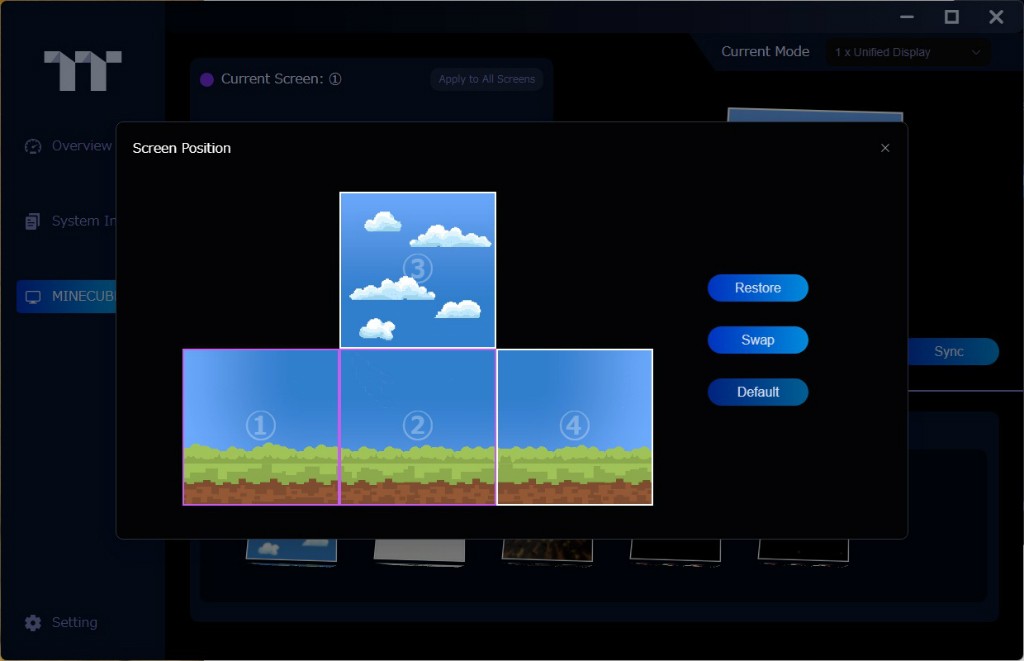
Task: Close the Screen Position dialog
Action: pos(884,148)
